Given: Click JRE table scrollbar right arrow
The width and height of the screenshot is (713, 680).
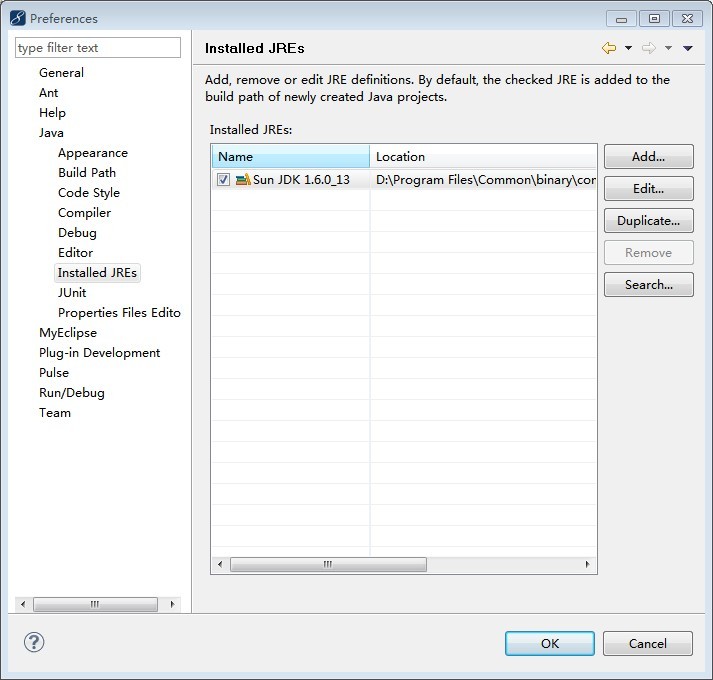Looking at the screenshot, I should pos(587,564).
